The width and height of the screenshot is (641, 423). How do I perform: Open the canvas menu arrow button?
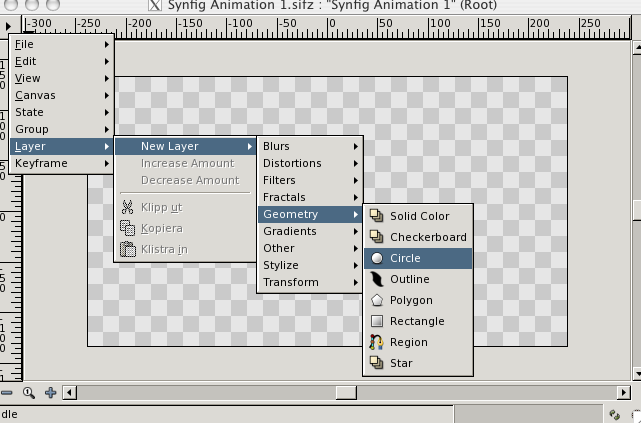9,26
